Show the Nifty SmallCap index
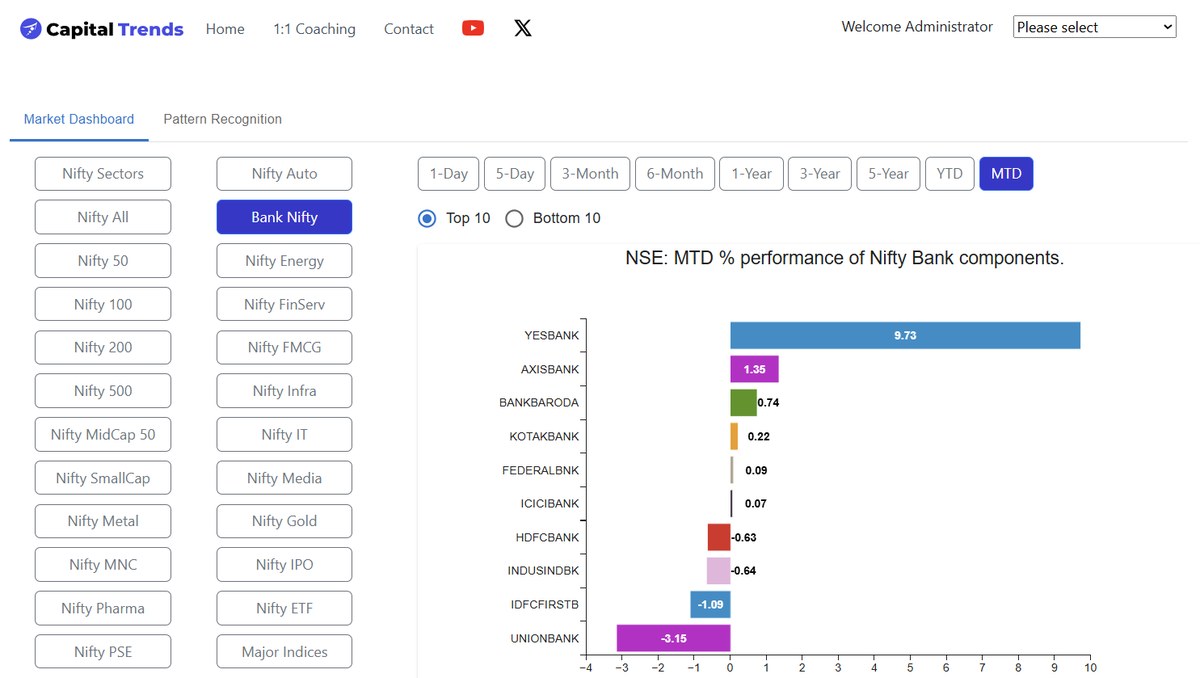 click(103, 478)
